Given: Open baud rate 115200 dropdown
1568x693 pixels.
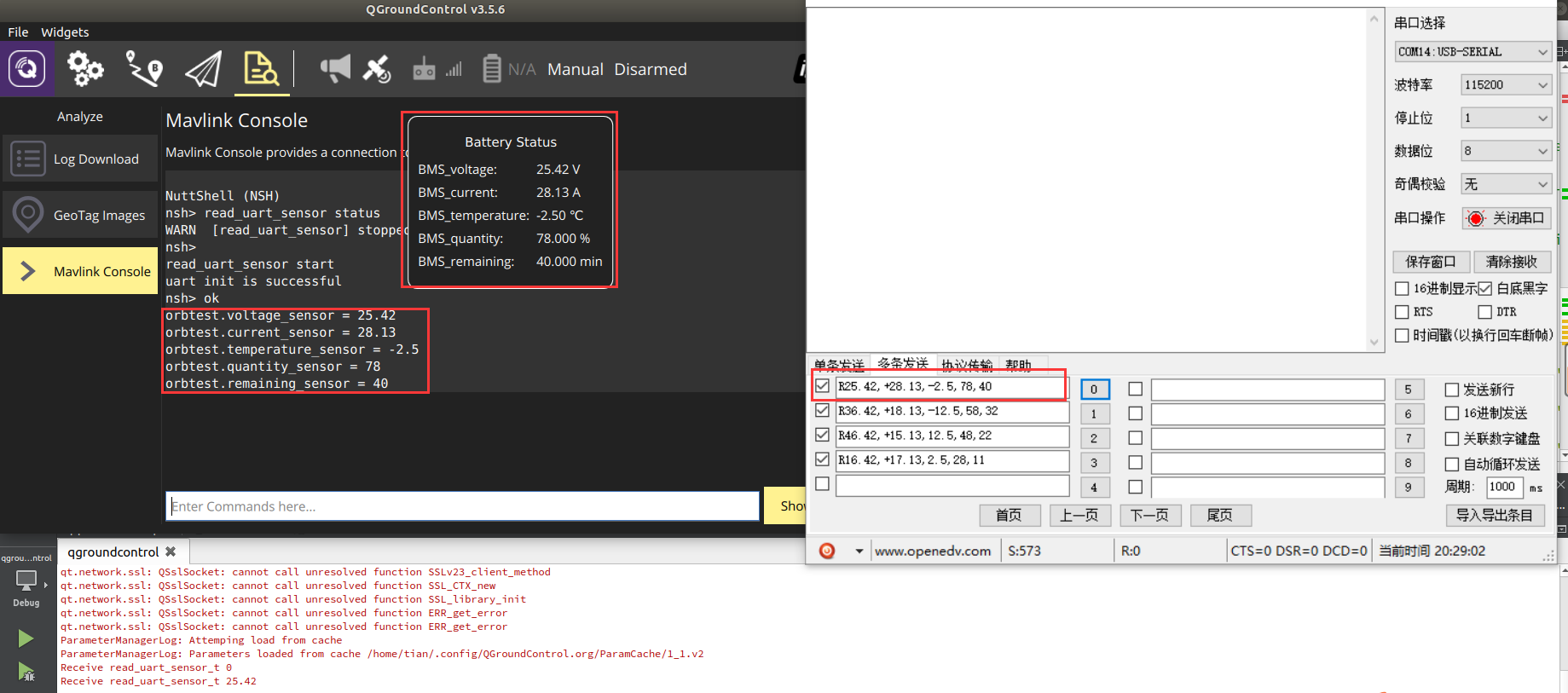Looking at the screenshot, I should (1506, 84).
